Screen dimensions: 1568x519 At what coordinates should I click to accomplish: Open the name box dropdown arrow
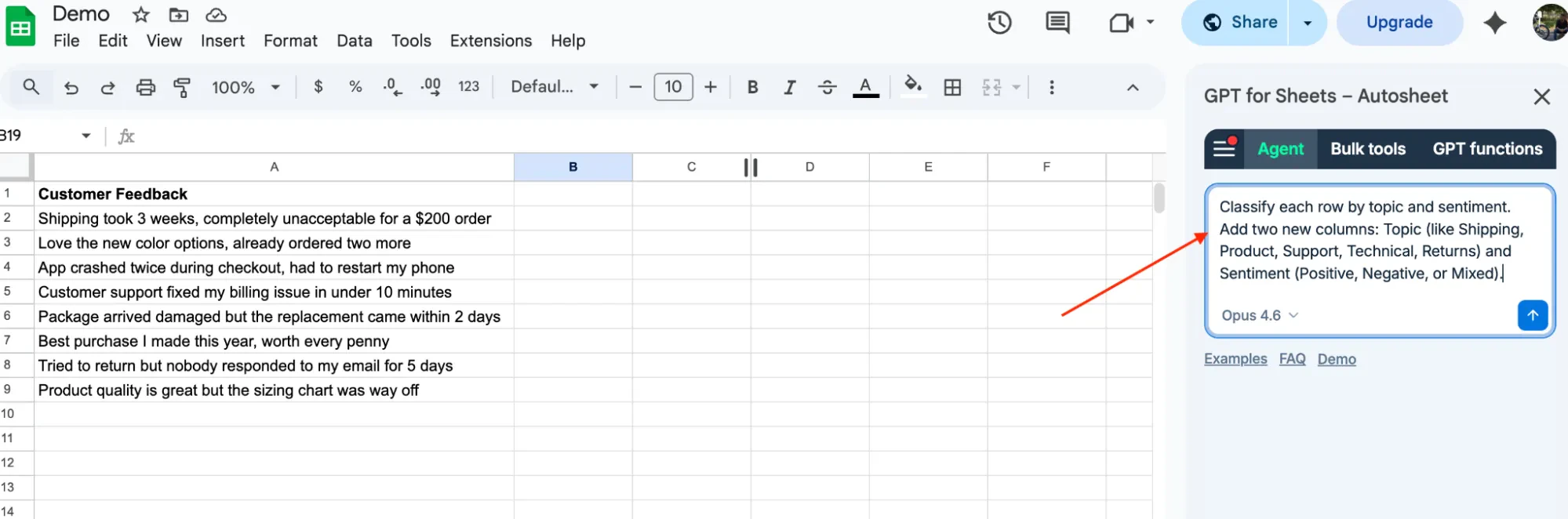[86, 136]
